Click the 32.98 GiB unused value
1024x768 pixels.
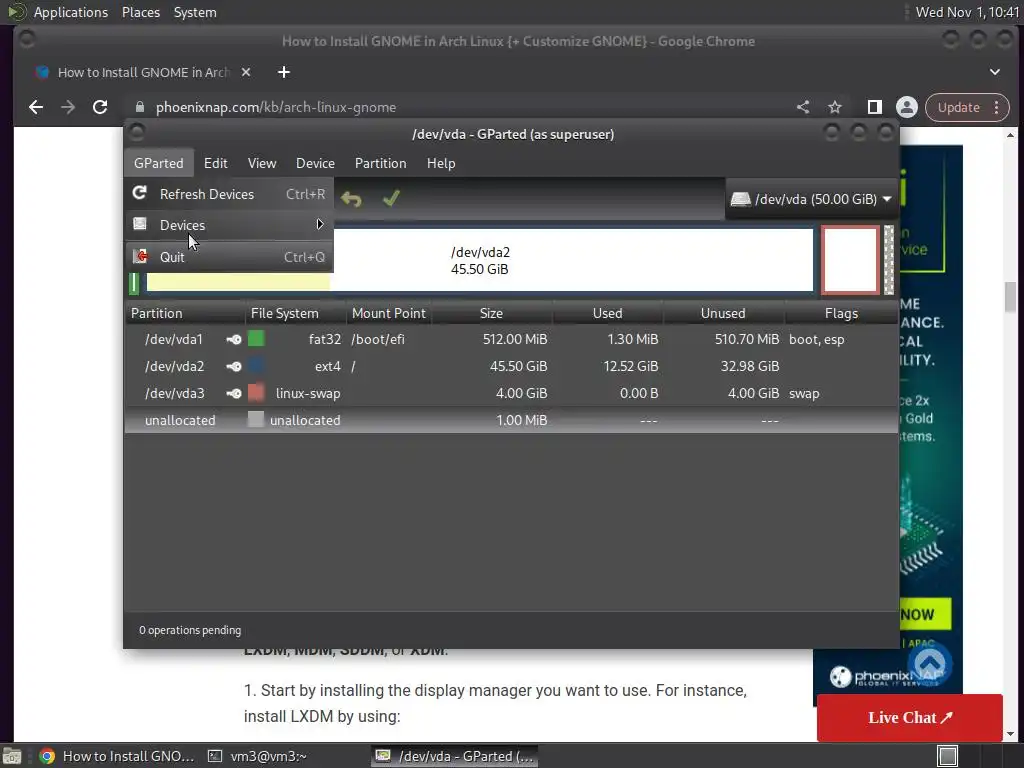tap(750, 366)
